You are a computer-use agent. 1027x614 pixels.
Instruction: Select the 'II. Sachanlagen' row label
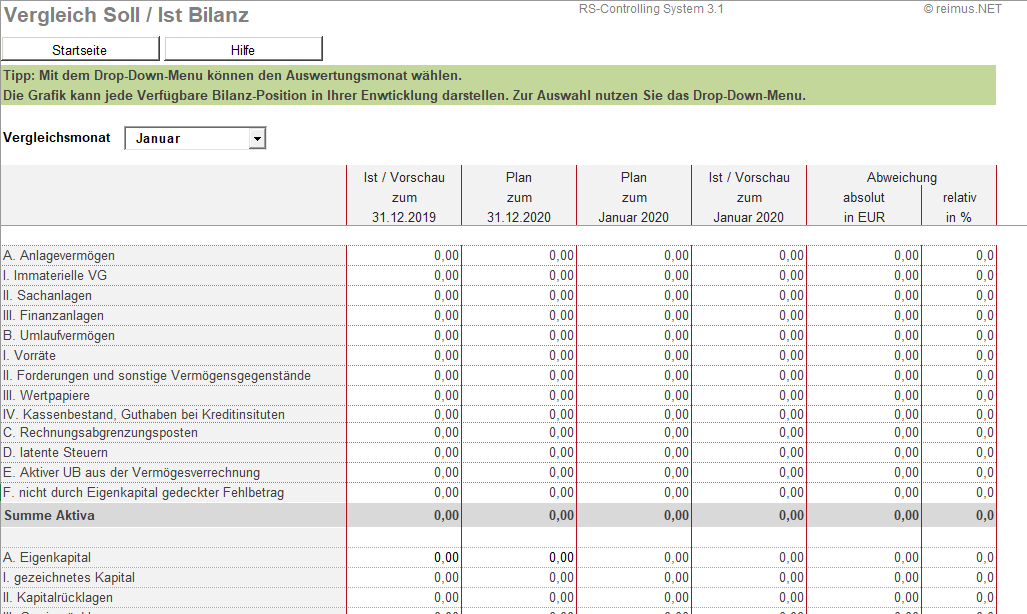click(47, 296)
